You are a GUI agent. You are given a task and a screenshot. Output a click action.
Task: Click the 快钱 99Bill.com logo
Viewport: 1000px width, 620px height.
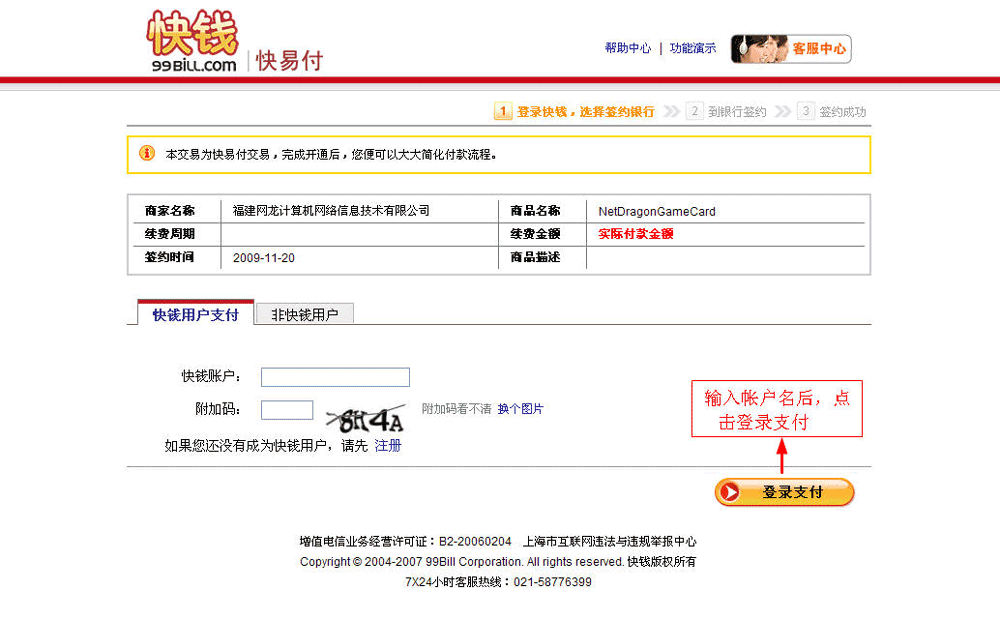[x=193, y=41]
